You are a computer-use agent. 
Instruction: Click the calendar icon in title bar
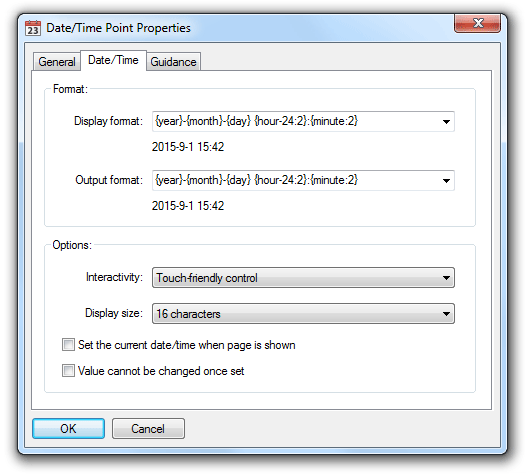(x=33, y=28)
